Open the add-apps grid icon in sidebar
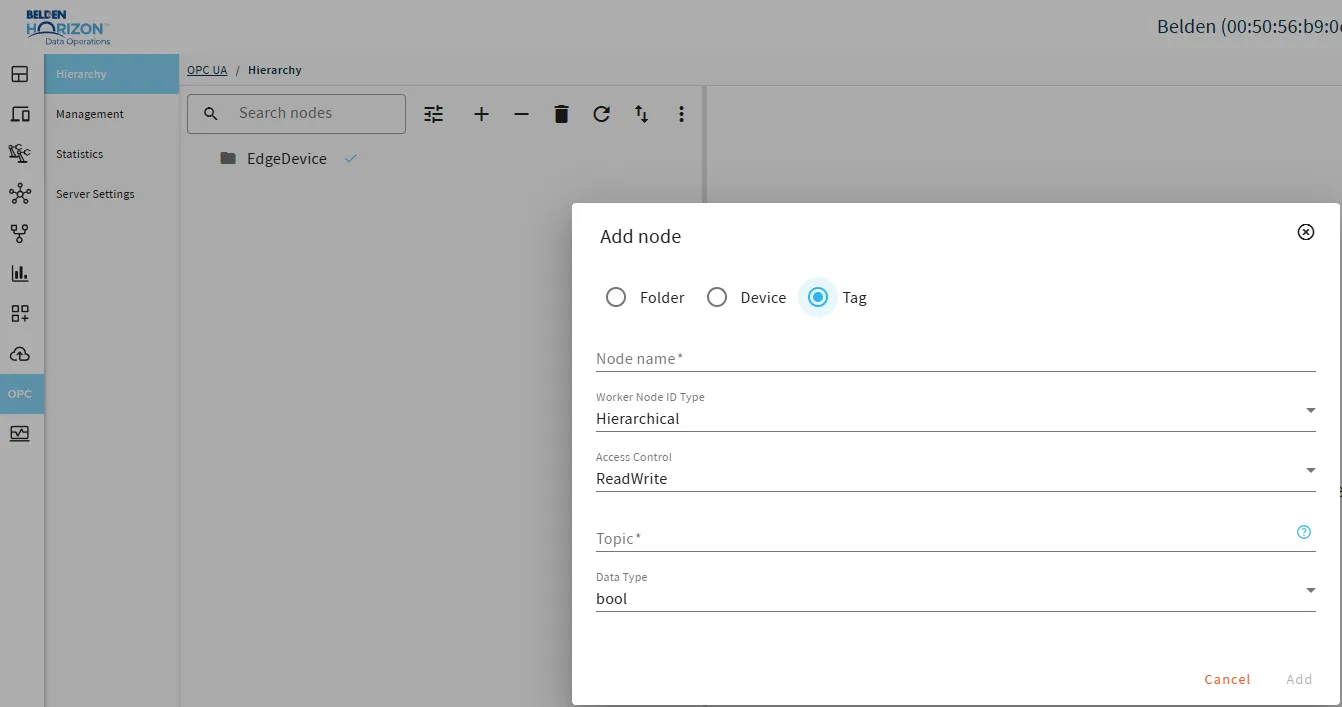Image resolution: width=1342 pixels, height=707 pixels. pos(20,314)
